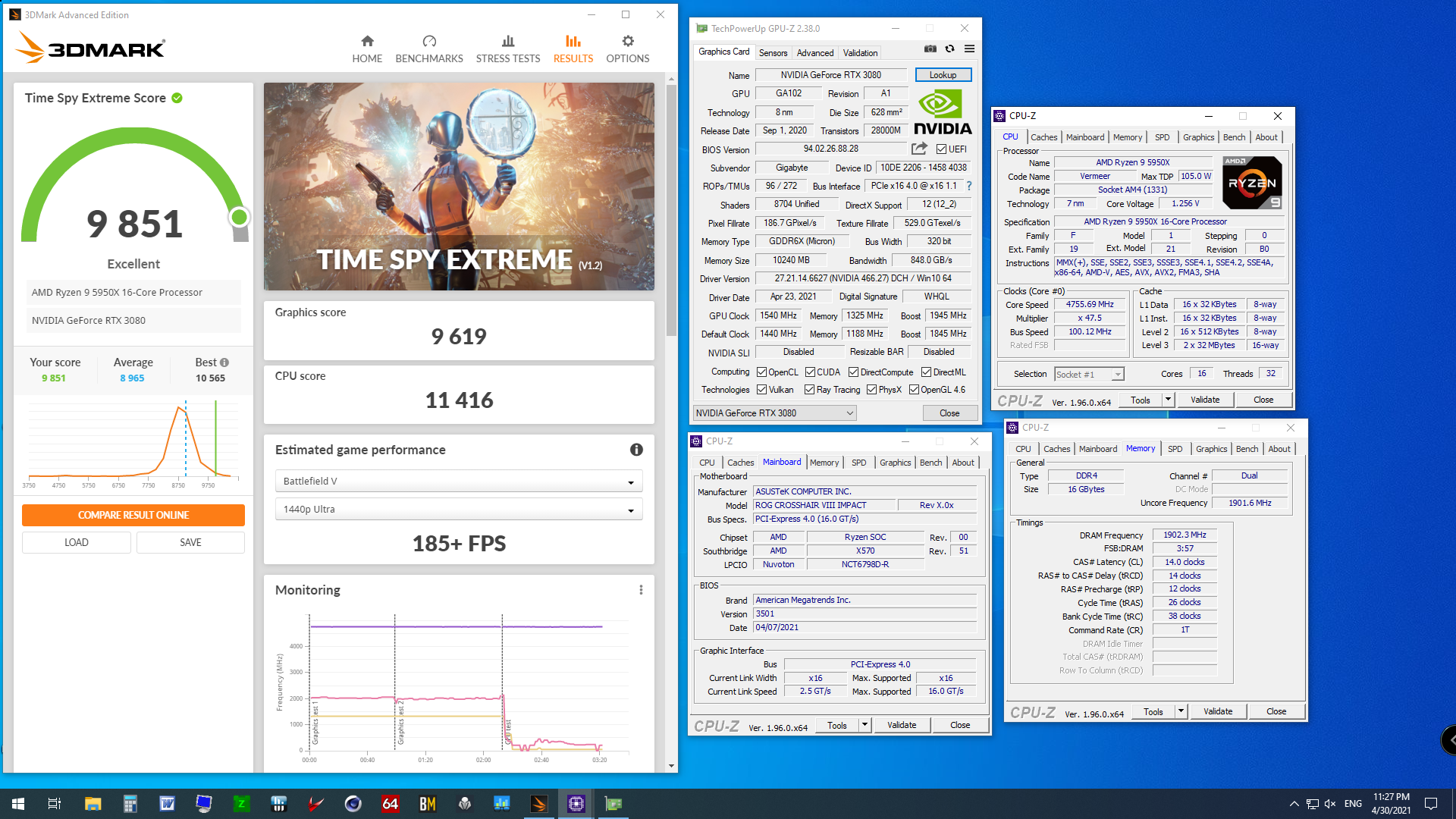Open the Socket #1 selection dropdown
This screenshot has width=1456, height=819.
click(1089, 374)
